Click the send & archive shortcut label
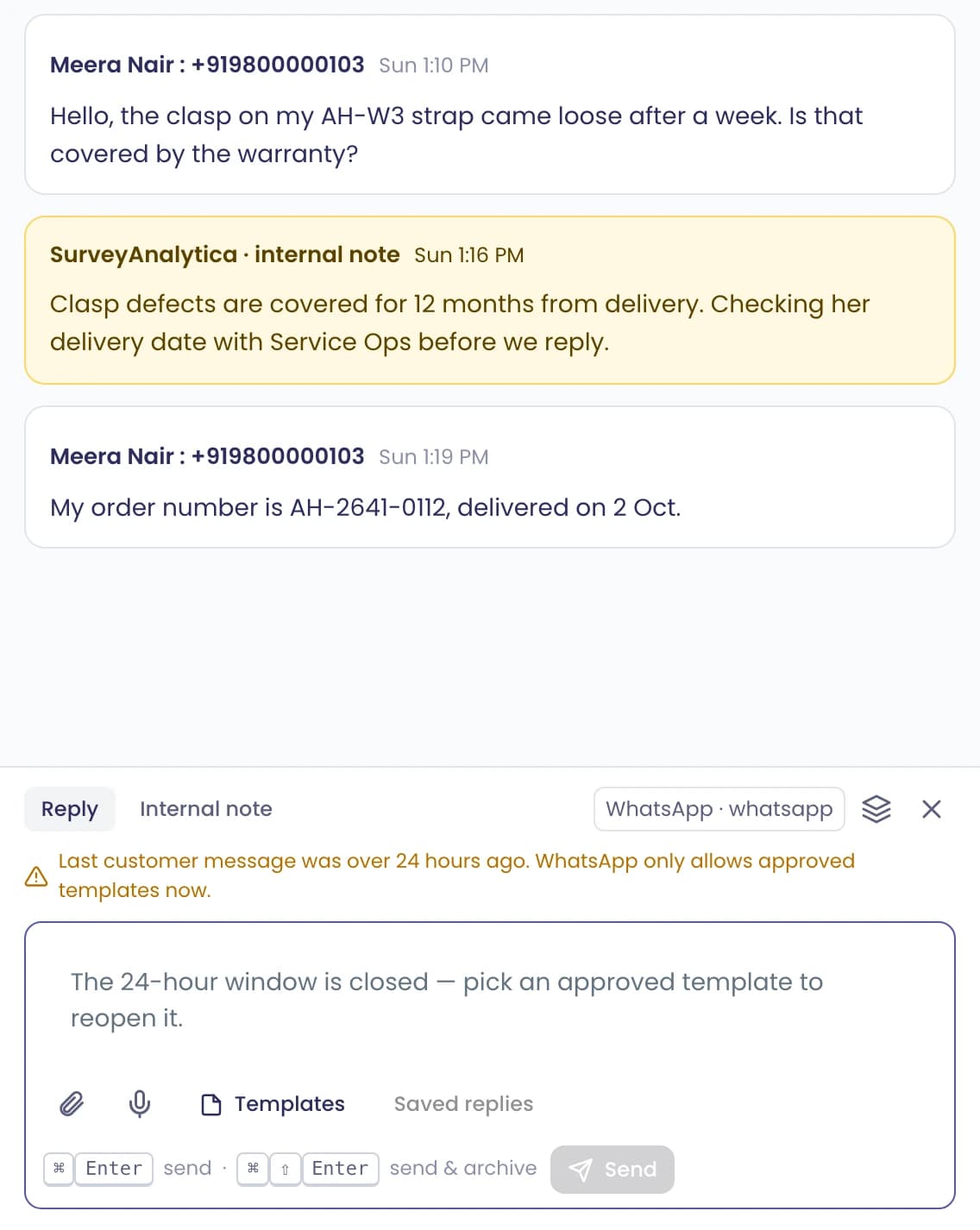This screenshot has width=980, height=1230. [x=463, y=1169]
